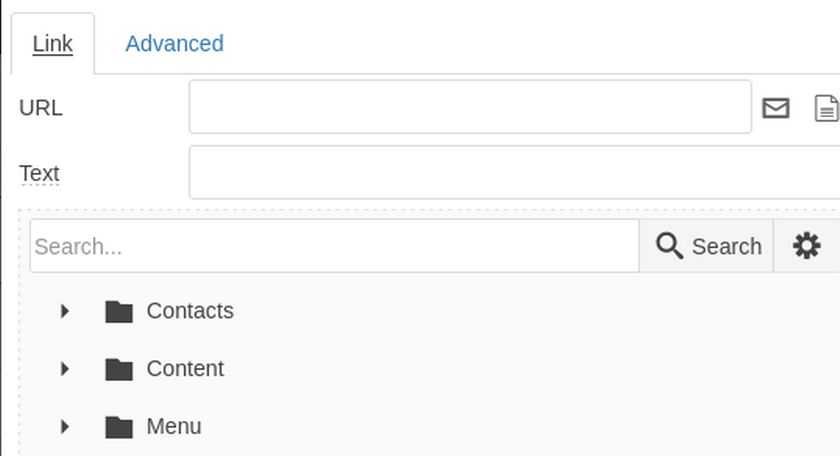This screenshot has height=456, width=840.
Task: Click the email envelope icon beside URL
Action: pyautogui.click(x=775, y=108)
